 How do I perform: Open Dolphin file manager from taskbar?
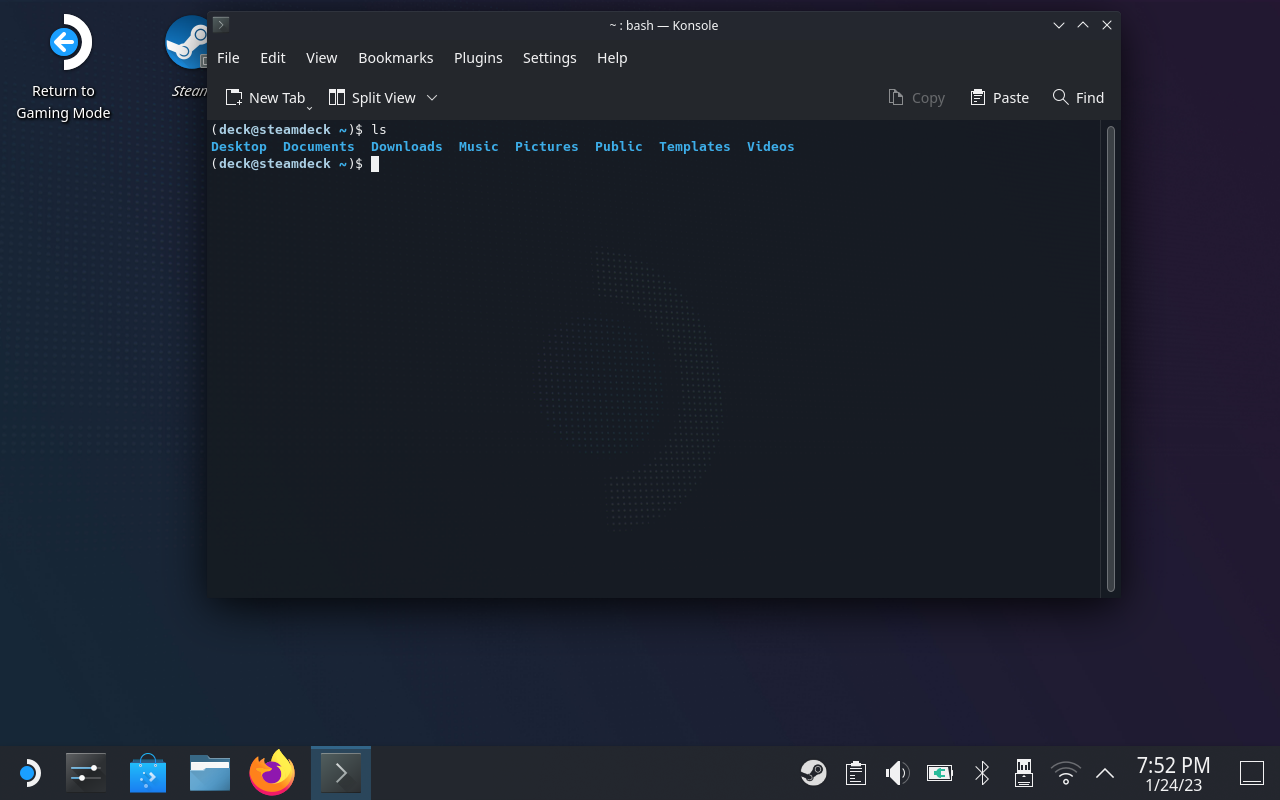210,773
